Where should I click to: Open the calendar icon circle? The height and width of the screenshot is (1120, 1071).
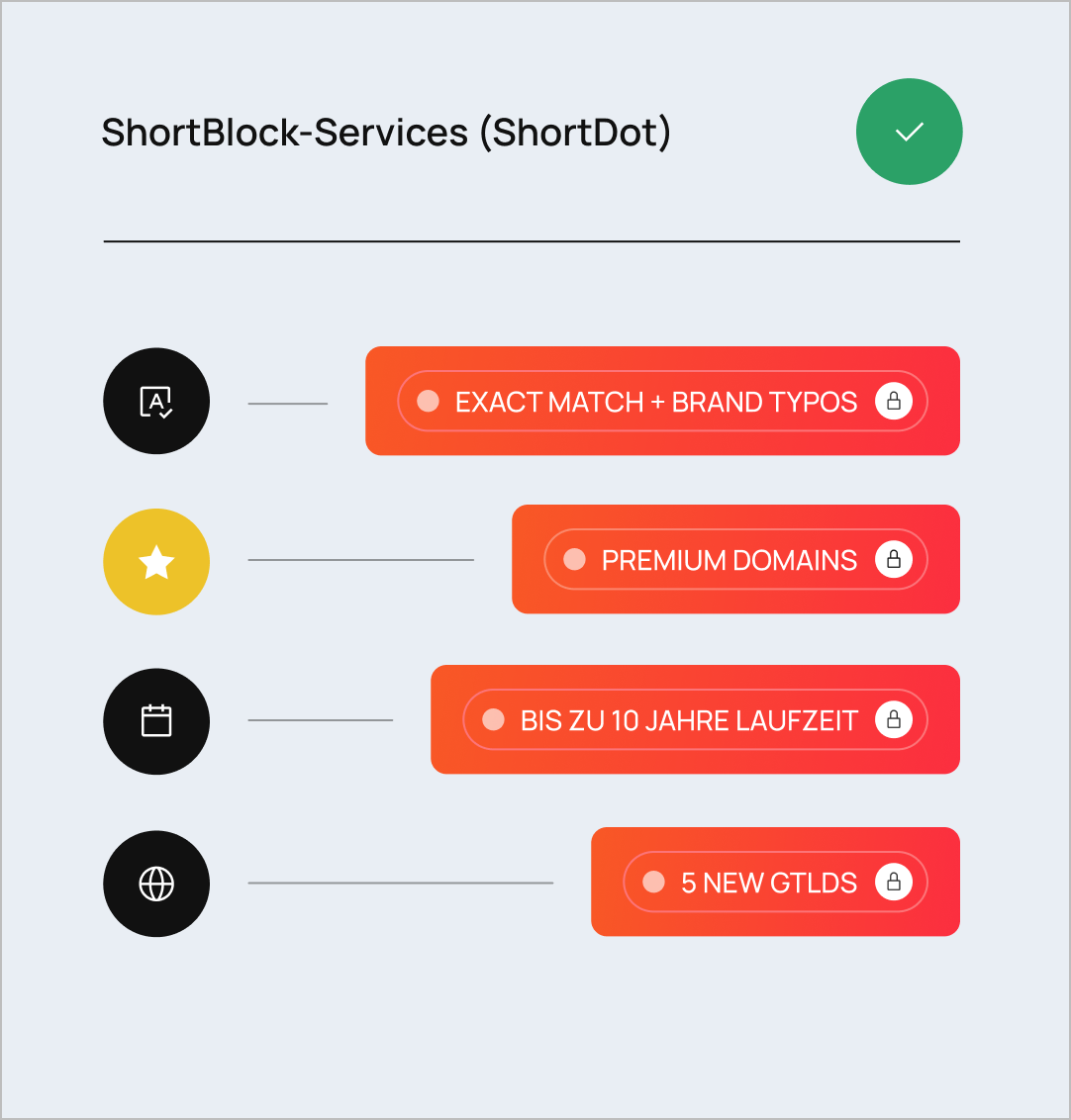(x=156, y=720)
